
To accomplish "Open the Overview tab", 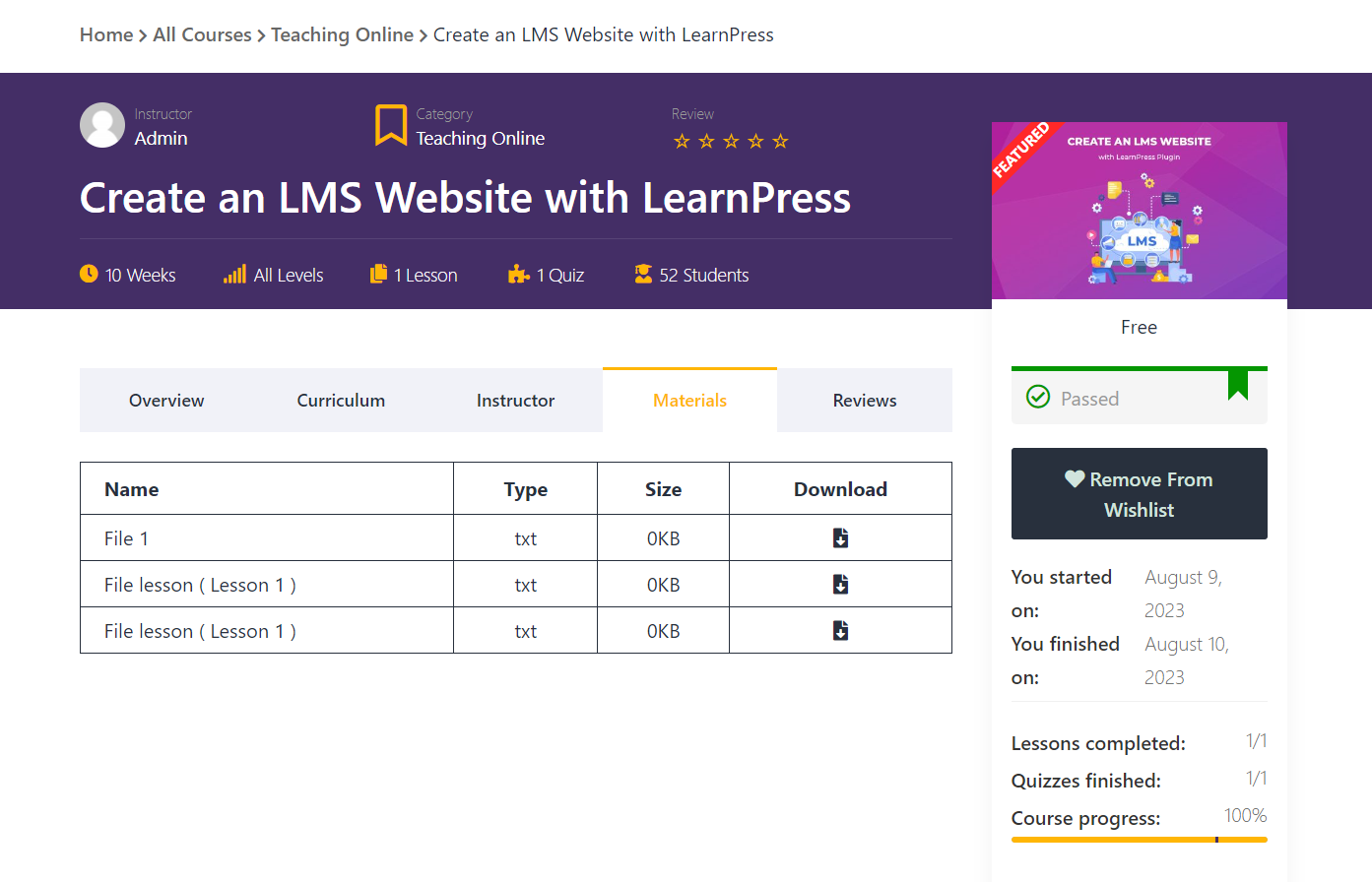I will 166,401.
